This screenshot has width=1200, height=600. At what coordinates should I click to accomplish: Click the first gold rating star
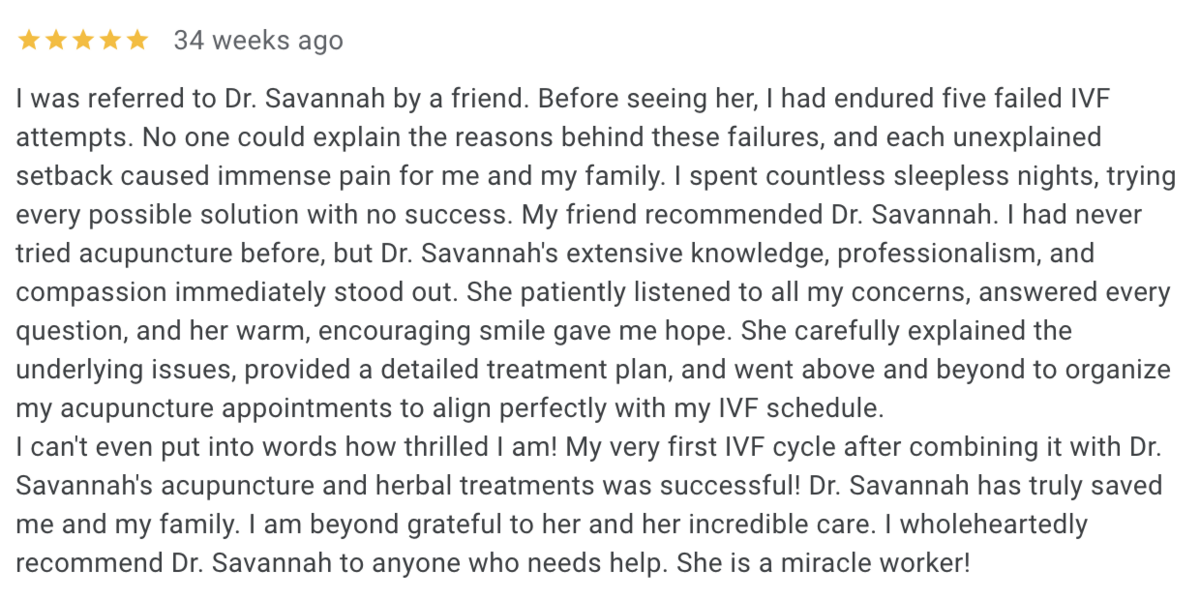click(29, 40)
